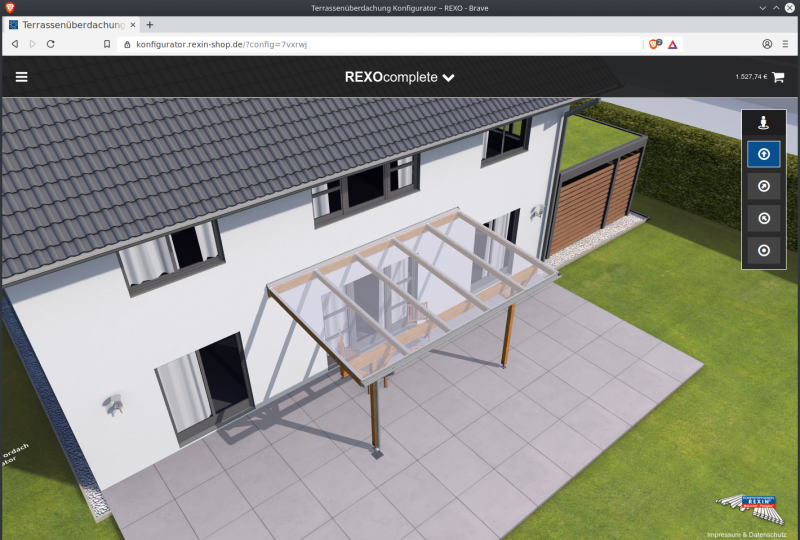Close the Terrassenüberdachung tab
The image size is (800, 540).
pos(133,24)
